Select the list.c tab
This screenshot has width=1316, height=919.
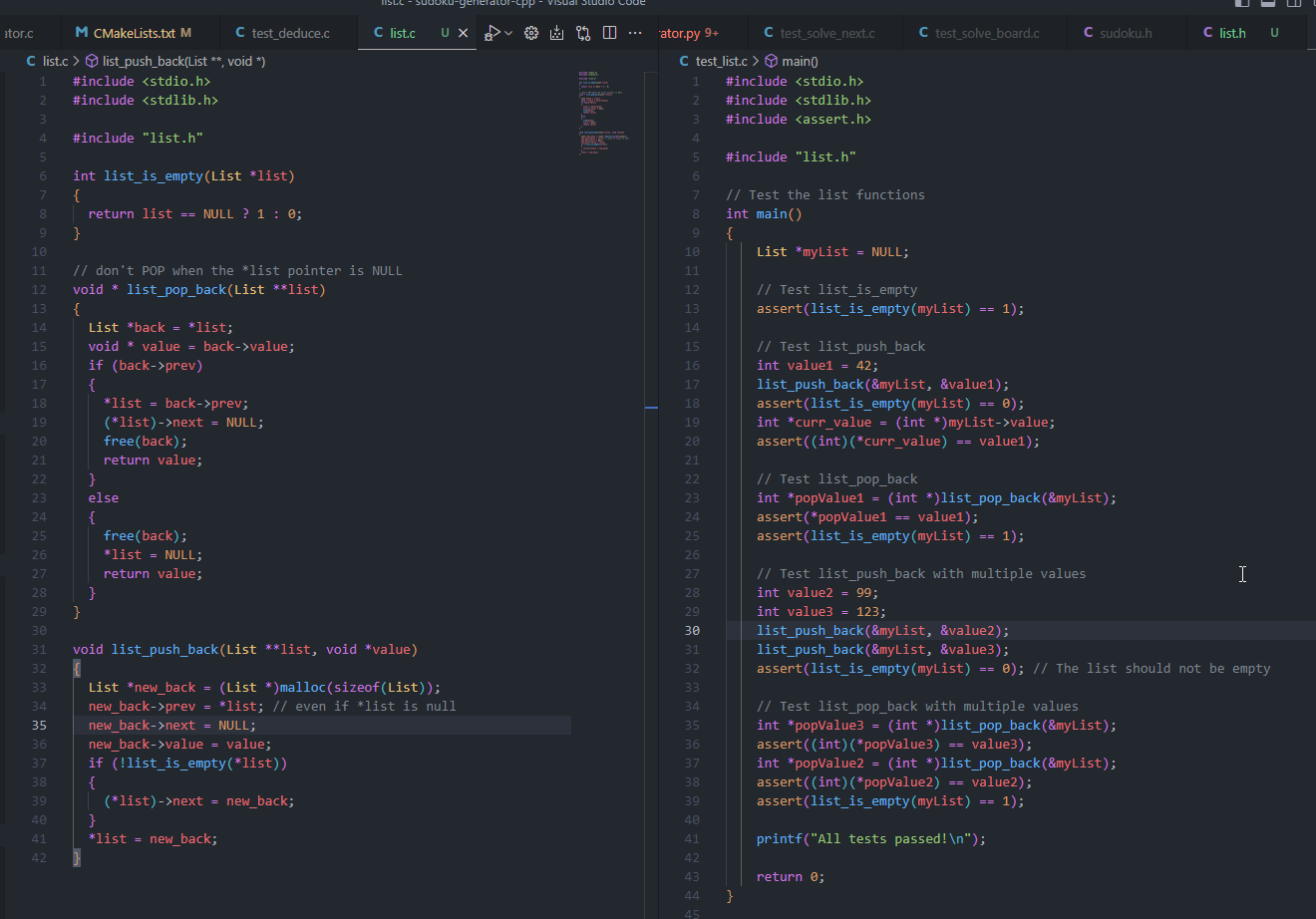coord(403,33)
